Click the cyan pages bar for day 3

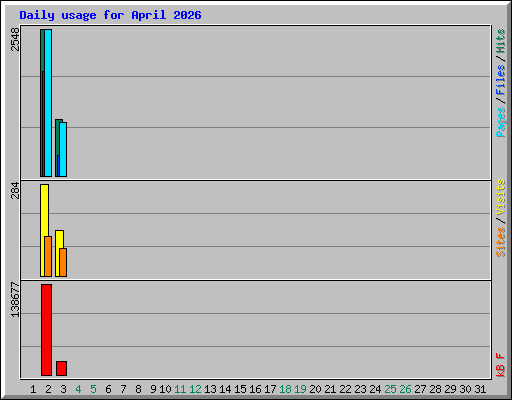coord(63,149)
